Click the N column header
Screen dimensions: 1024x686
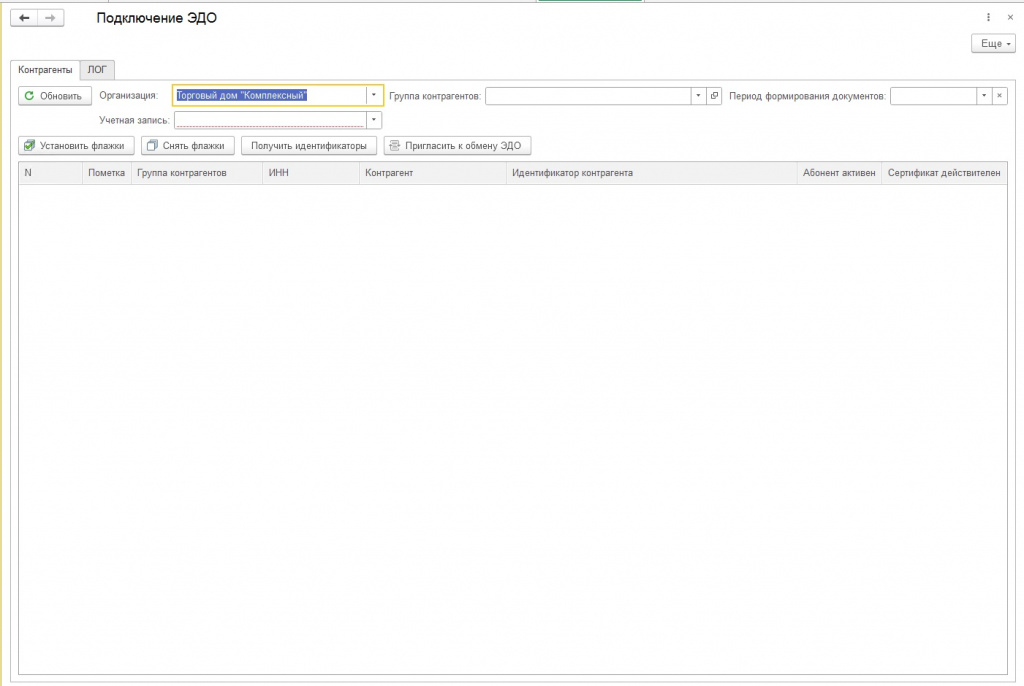tap(50, 173)
